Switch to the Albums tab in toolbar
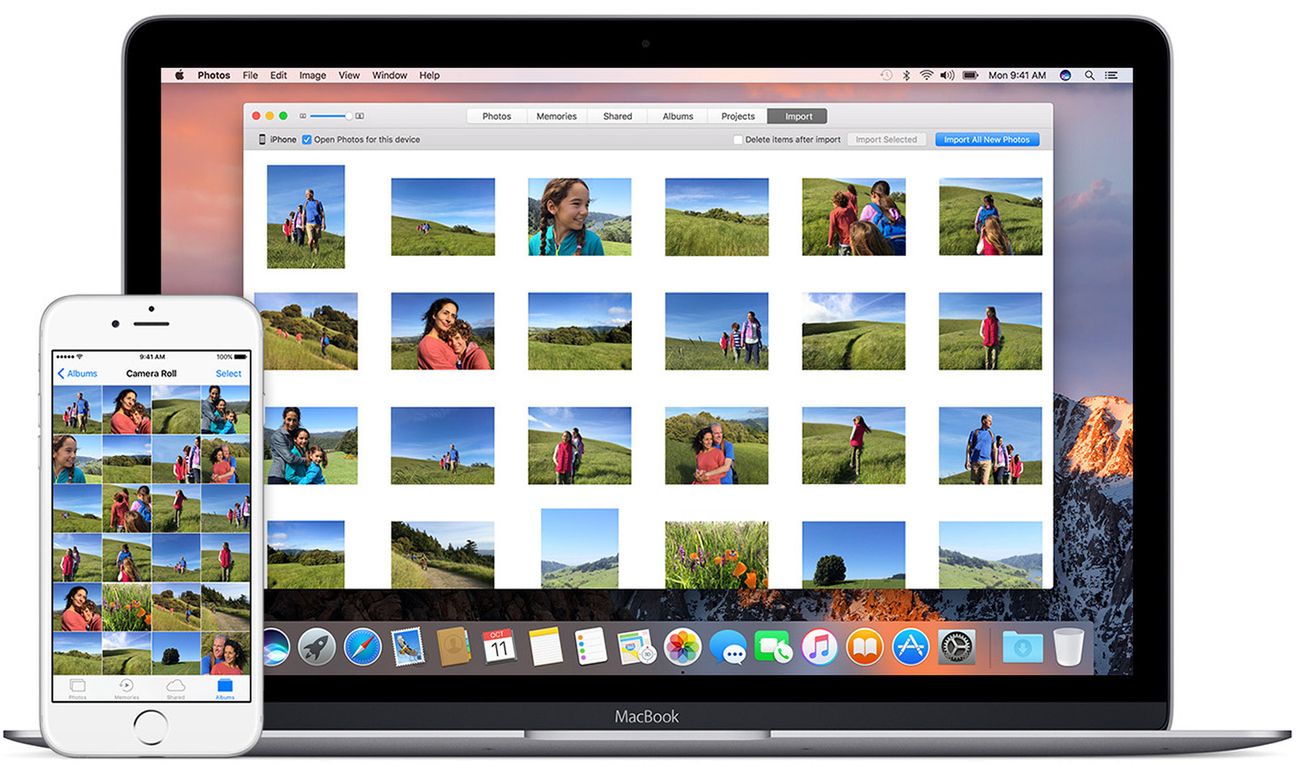 click(678, 116)
